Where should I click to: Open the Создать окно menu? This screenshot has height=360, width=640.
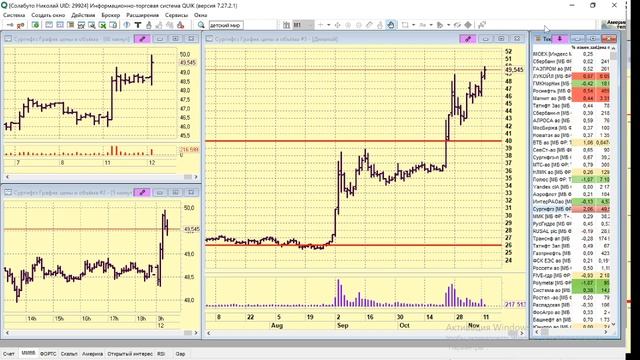(x=48, y=15)
